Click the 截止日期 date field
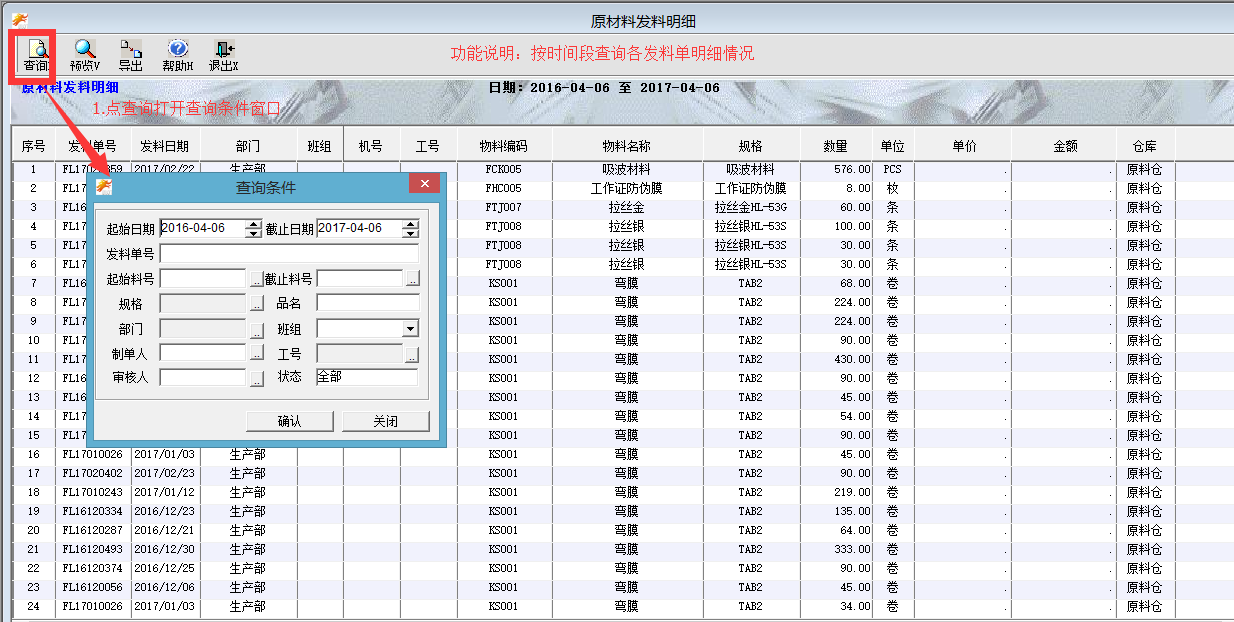Image resolution: width=1234 pixels, height=622 pixels. click(360, 229)
